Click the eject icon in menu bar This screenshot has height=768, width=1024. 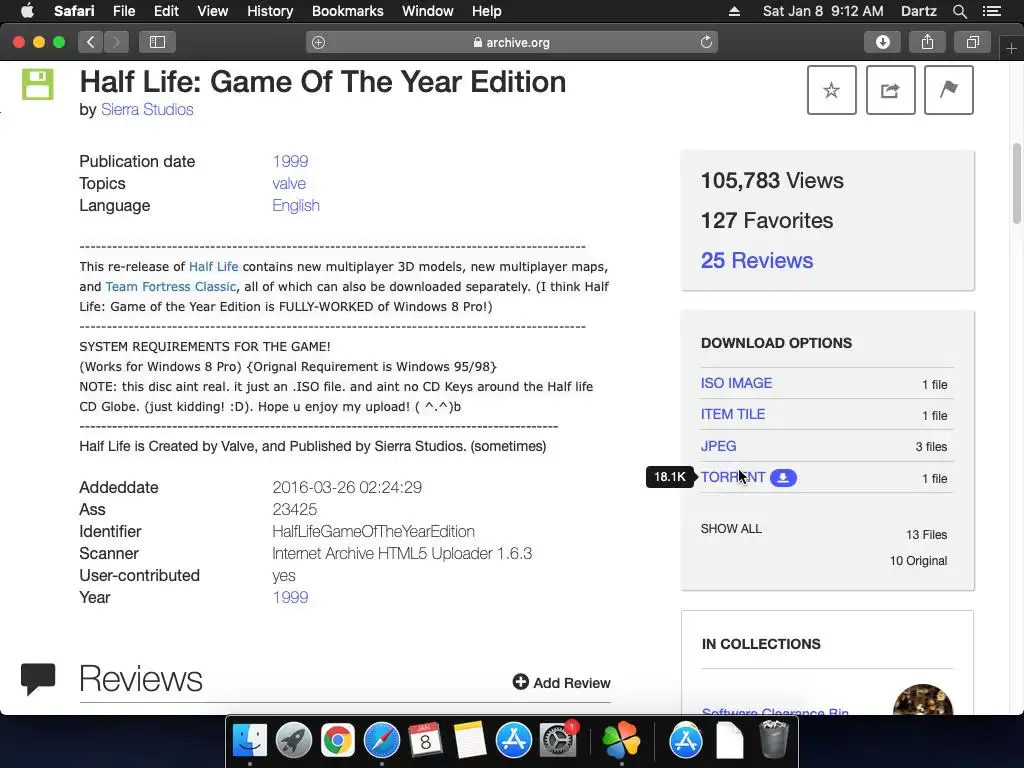pyautogui.click(x=734, y=11)
